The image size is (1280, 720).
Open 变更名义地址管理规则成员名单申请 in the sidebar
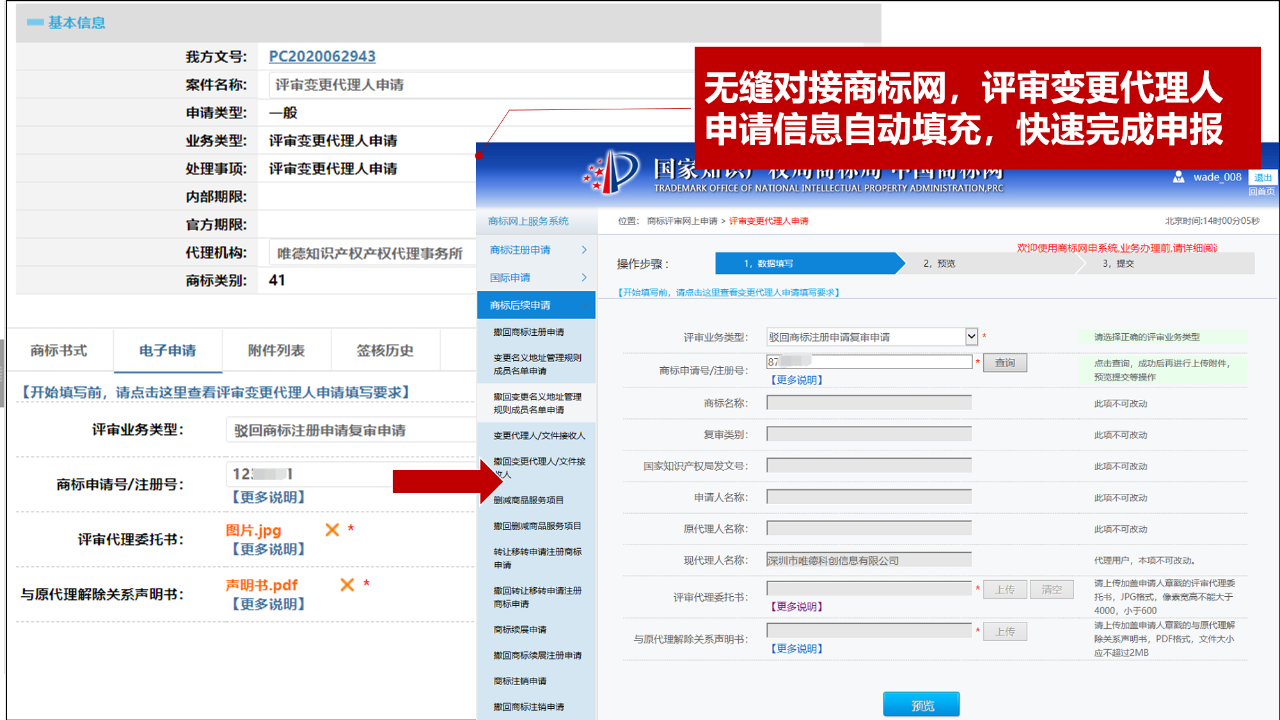536,364
